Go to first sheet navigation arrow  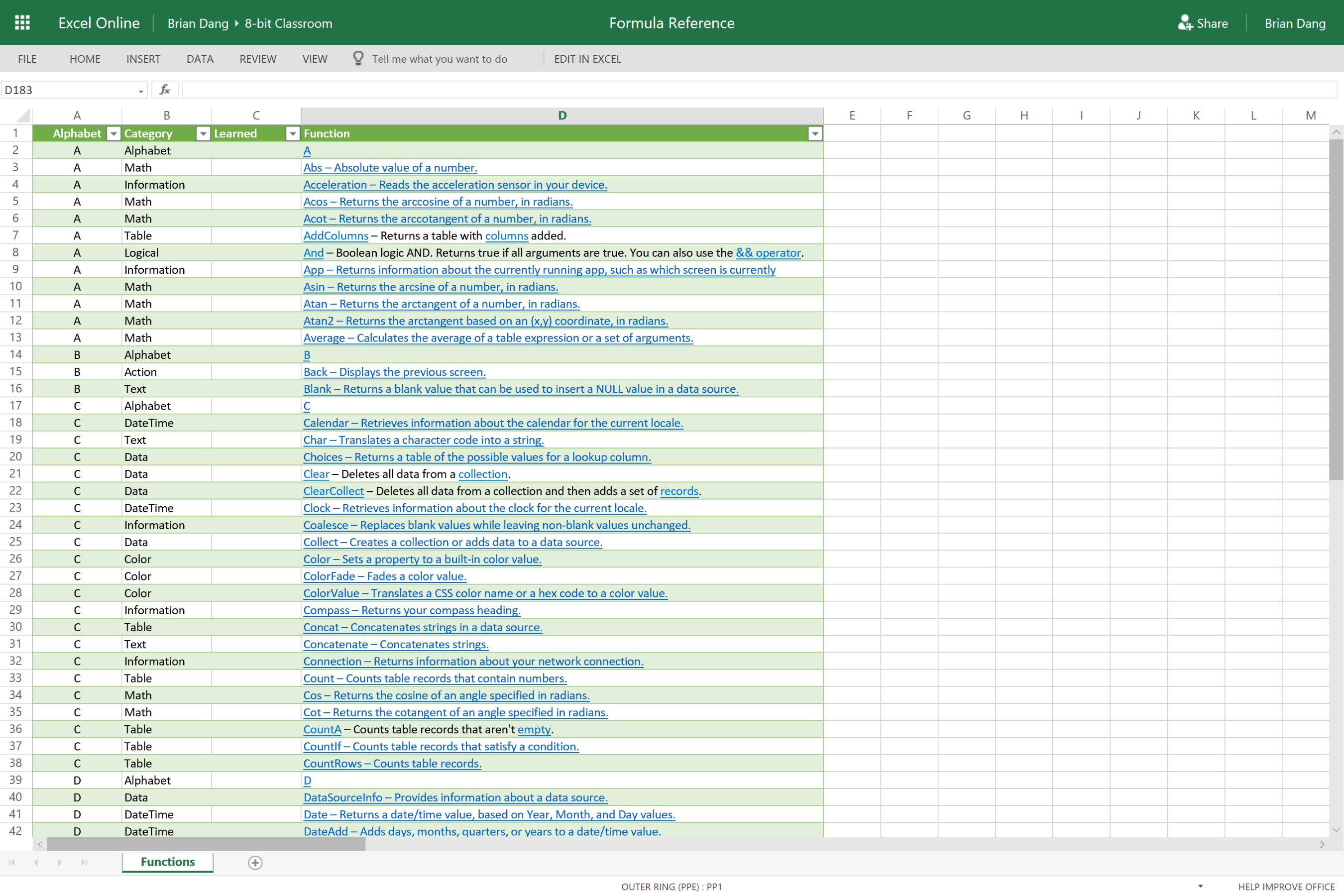(x=12, y=862)
